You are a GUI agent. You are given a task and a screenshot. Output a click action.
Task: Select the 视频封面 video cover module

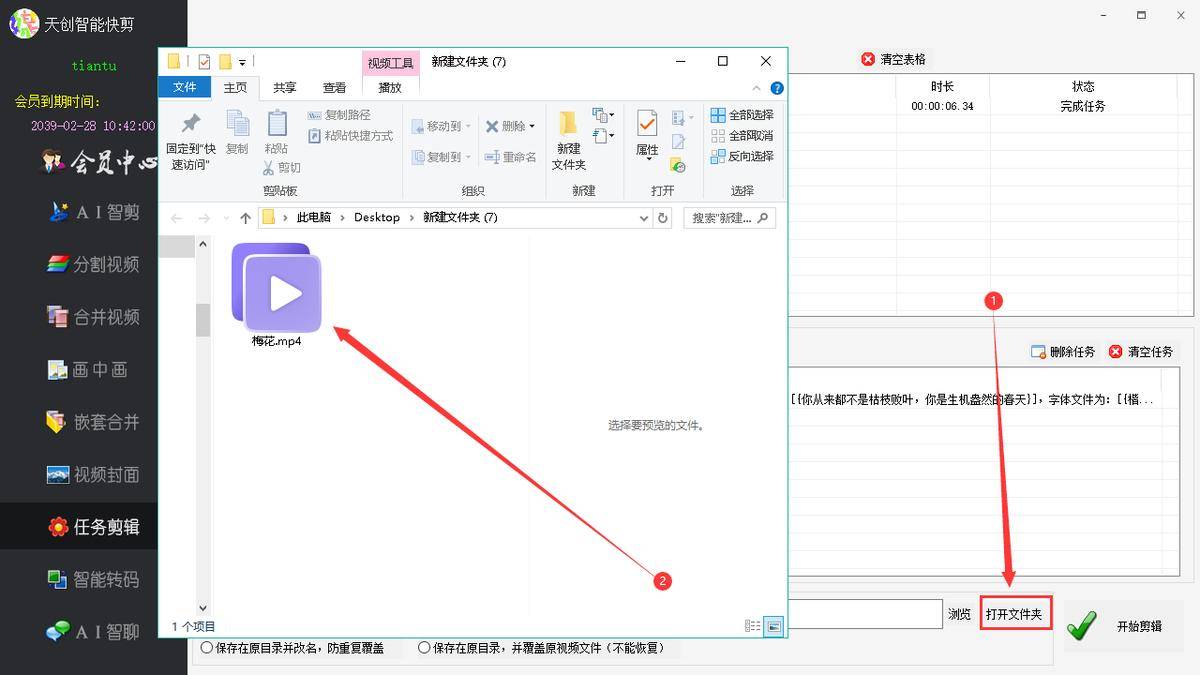click(x=92, y=475)
